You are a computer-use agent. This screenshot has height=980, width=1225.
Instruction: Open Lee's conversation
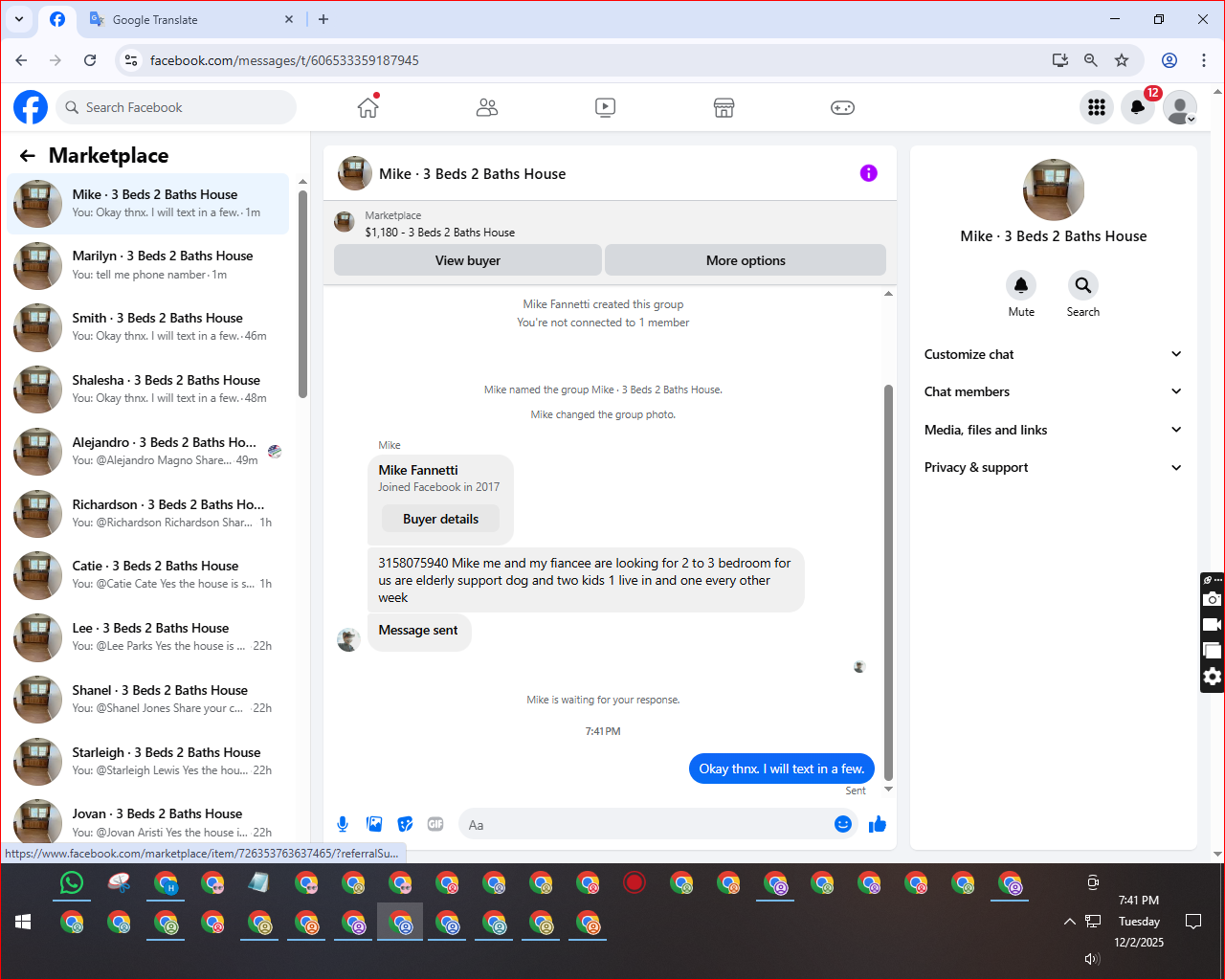tap(148, 637)
